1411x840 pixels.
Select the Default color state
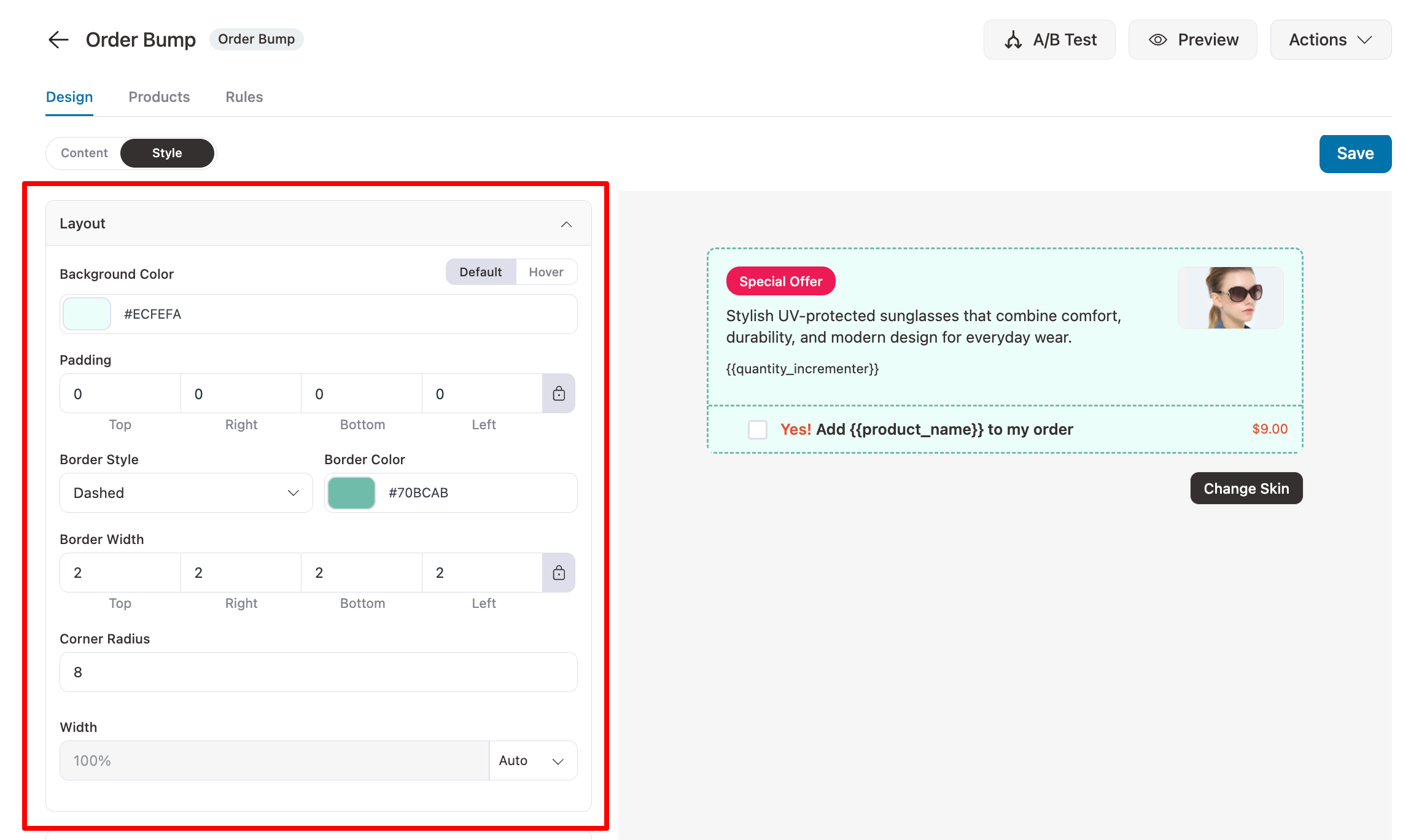(480, 272)
